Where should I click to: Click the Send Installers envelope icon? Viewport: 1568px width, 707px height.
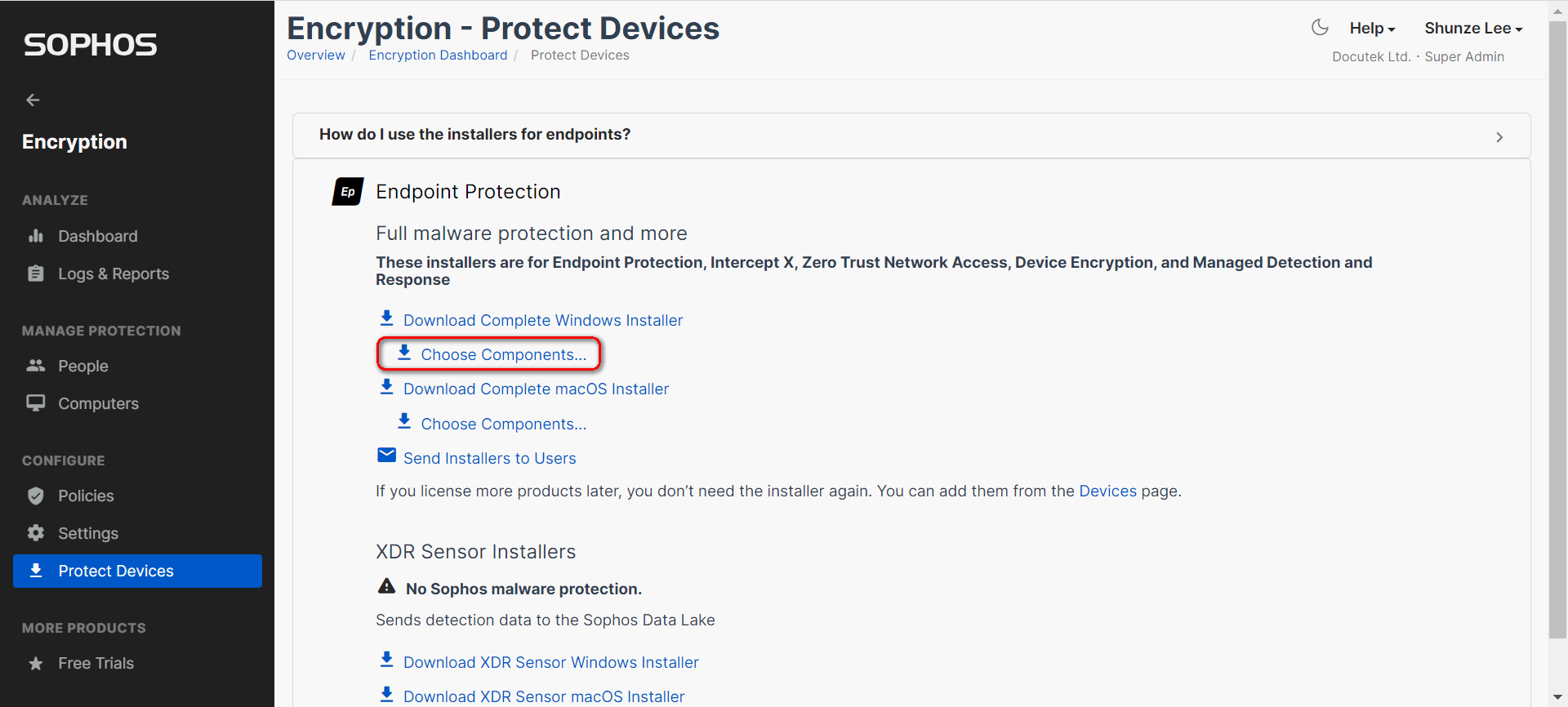(x=386, y=456)
